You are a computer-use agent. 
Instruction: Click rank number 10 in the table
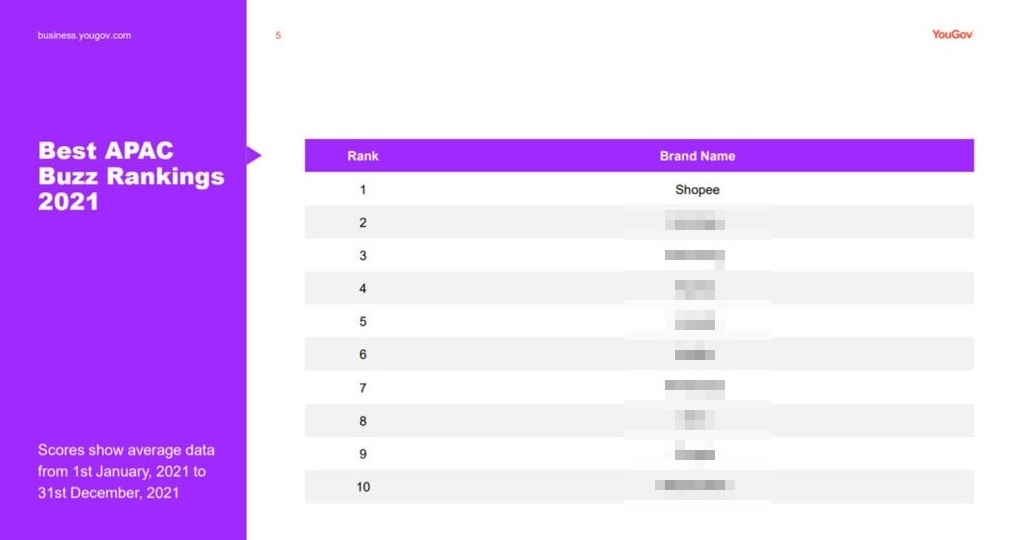click(363, 487)
